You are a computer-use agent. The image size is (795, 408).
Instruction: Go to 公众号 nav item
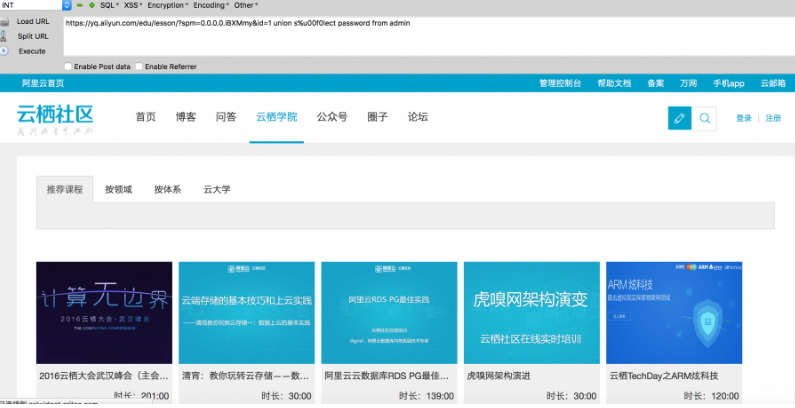[x=332, y=117]
